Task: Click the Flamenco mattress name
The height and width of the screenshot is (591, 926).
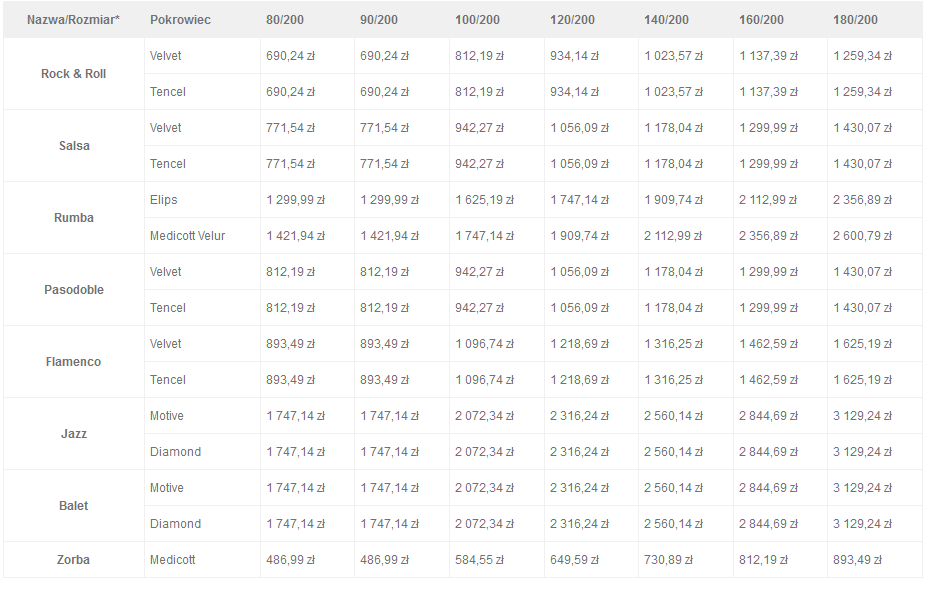Action: pyautogui.click(x=73, y=362)
